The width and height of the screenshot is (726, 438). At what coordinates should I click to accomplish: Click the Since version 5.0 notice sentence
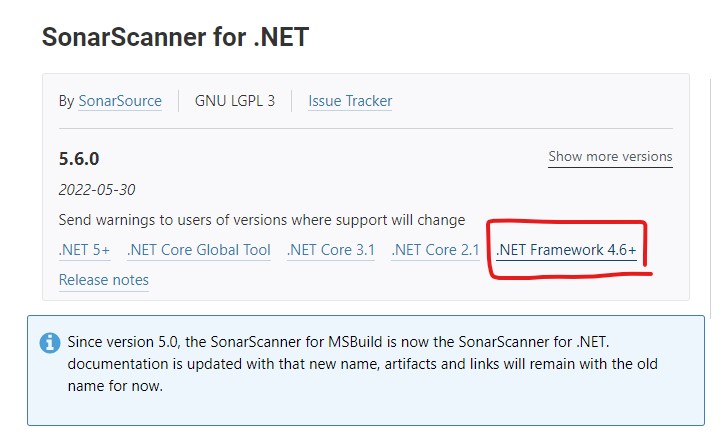[338, 342]
